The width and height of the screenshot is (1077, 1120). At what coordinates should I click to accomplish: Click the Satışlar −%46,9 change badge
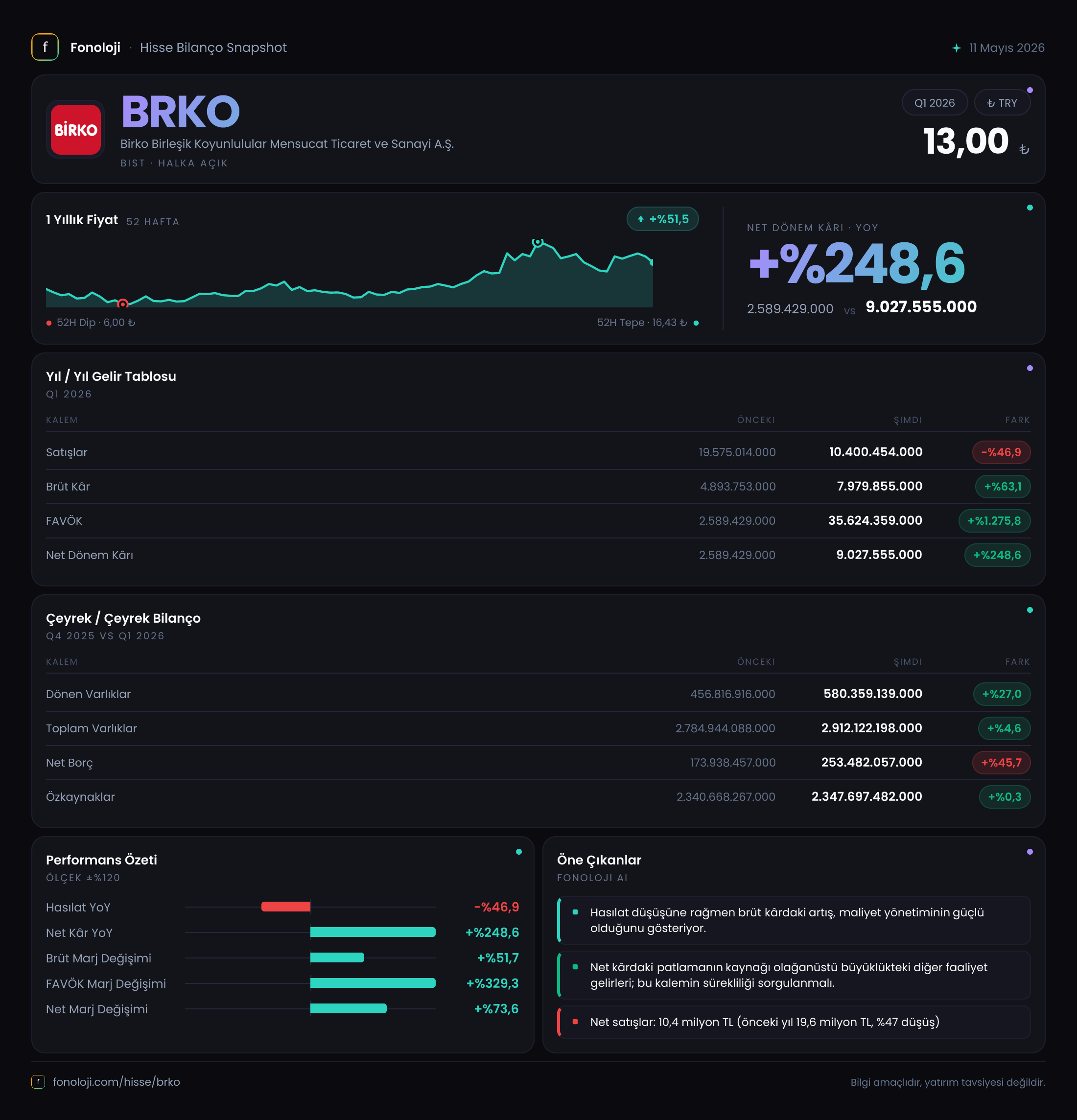pyautogui.click(x=1001, y=452)
